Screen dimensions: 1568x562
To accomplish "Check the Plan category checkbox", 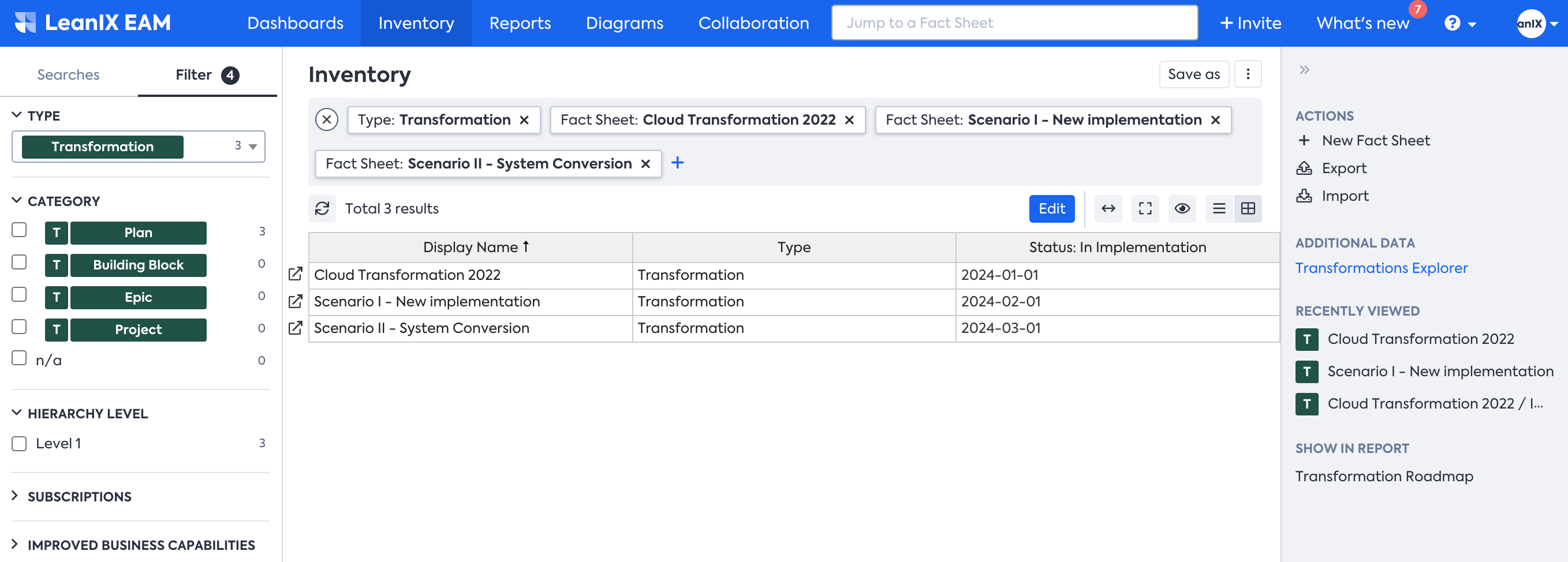I will pyautogui.click(x=20, y=230).
